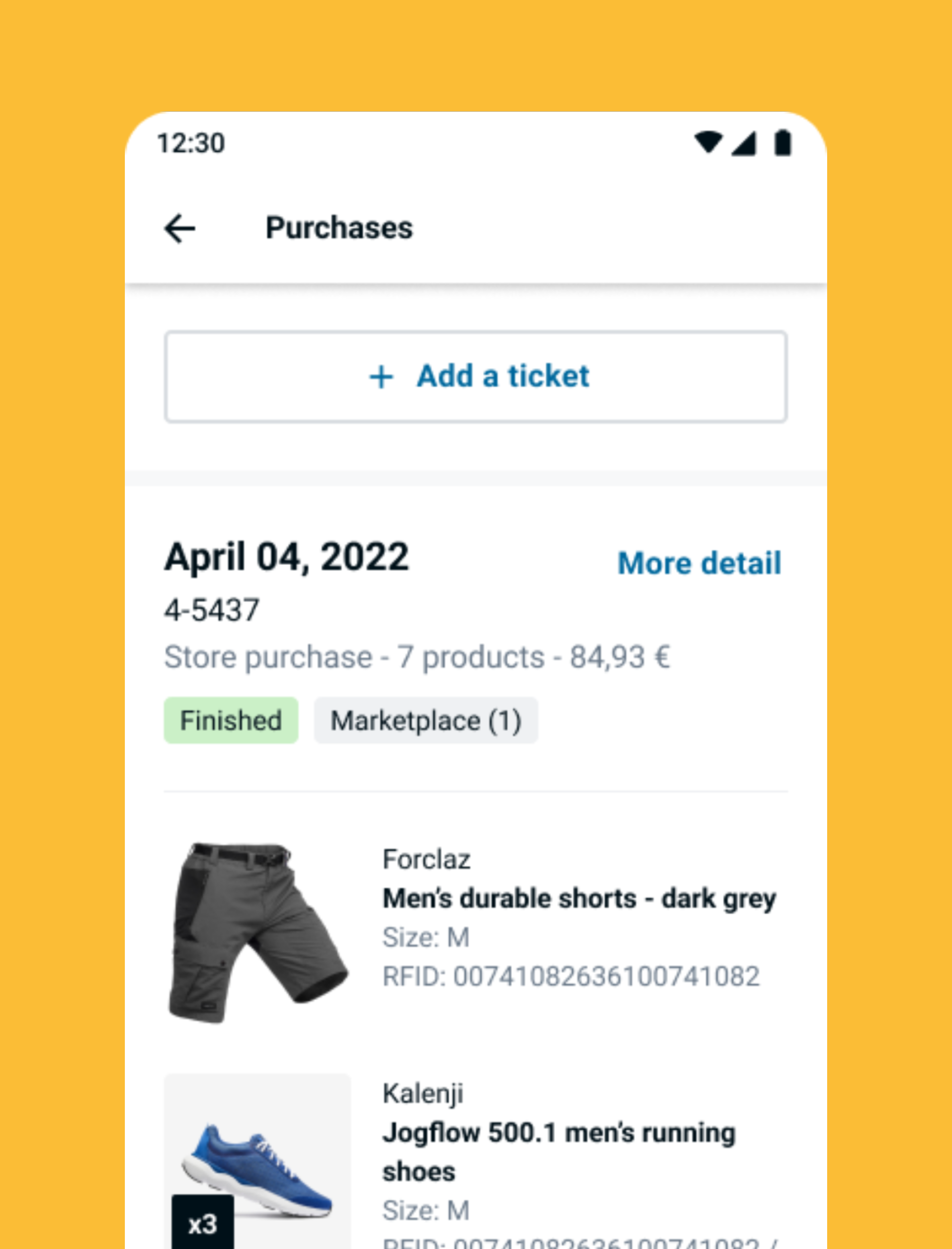This screenshot has width=952, height=1249.
Task: Tap the Marketplace (1) tag
Action: pos(426,721)
